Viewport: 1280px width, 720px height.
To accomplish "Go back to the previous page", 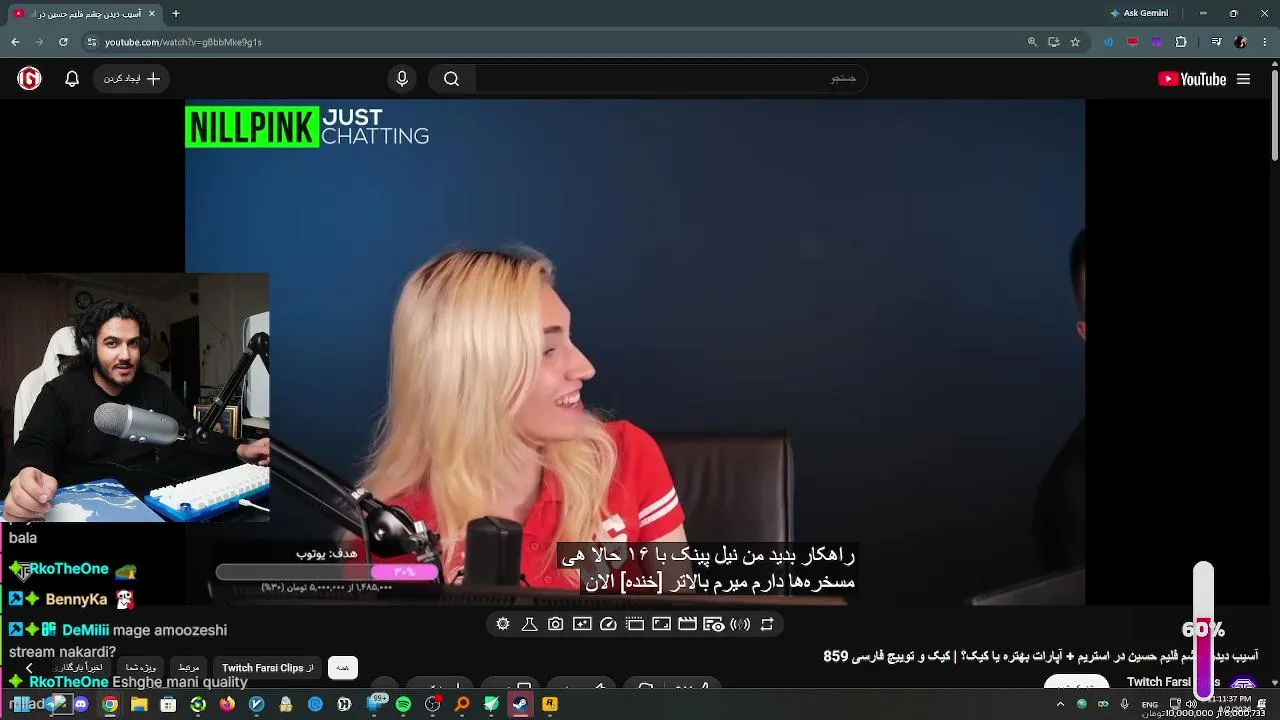I will click(15, 42).
